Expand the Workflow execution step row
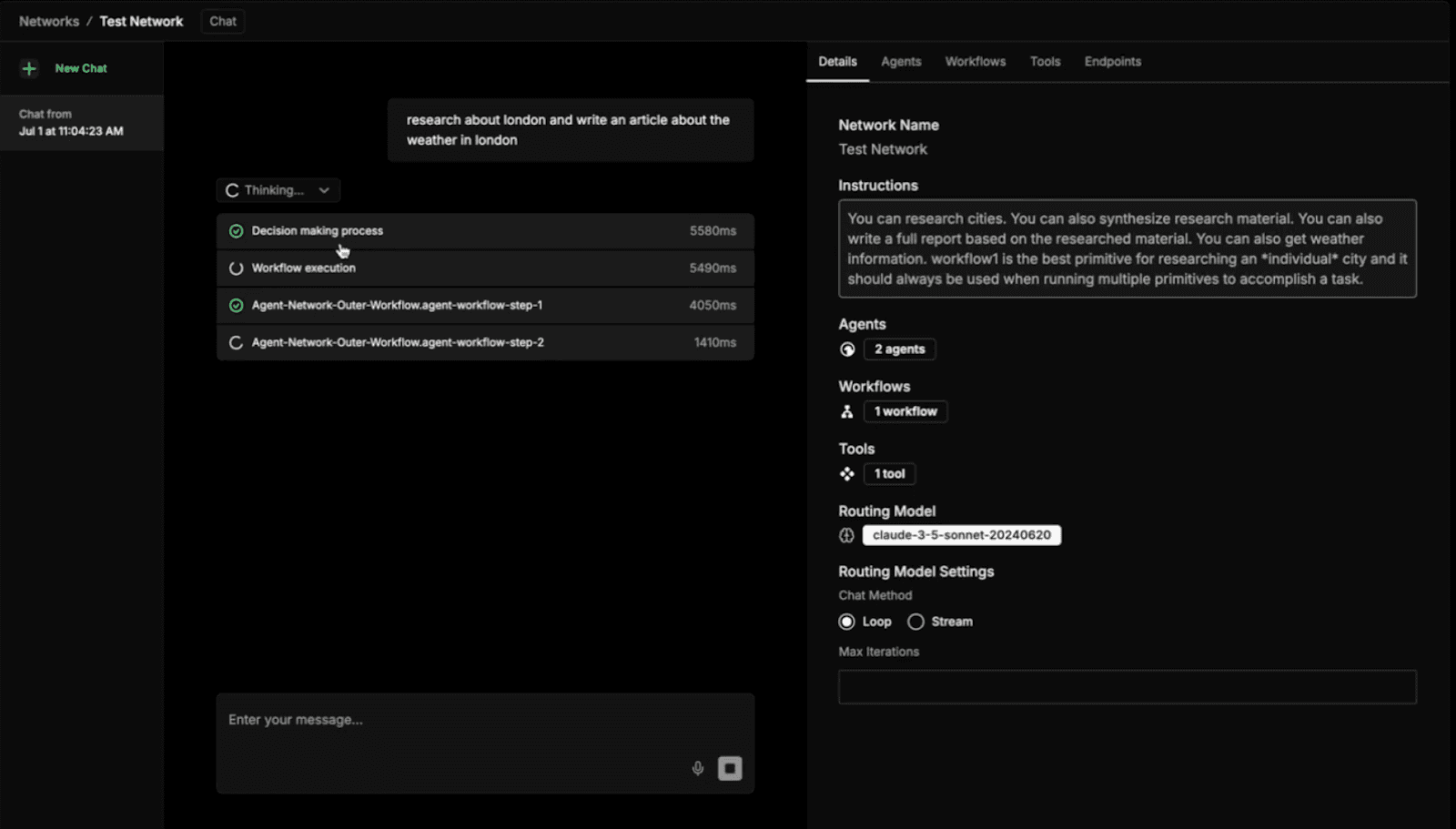The width and height of the screenshot is (1456, 829). tap(484, 268)
